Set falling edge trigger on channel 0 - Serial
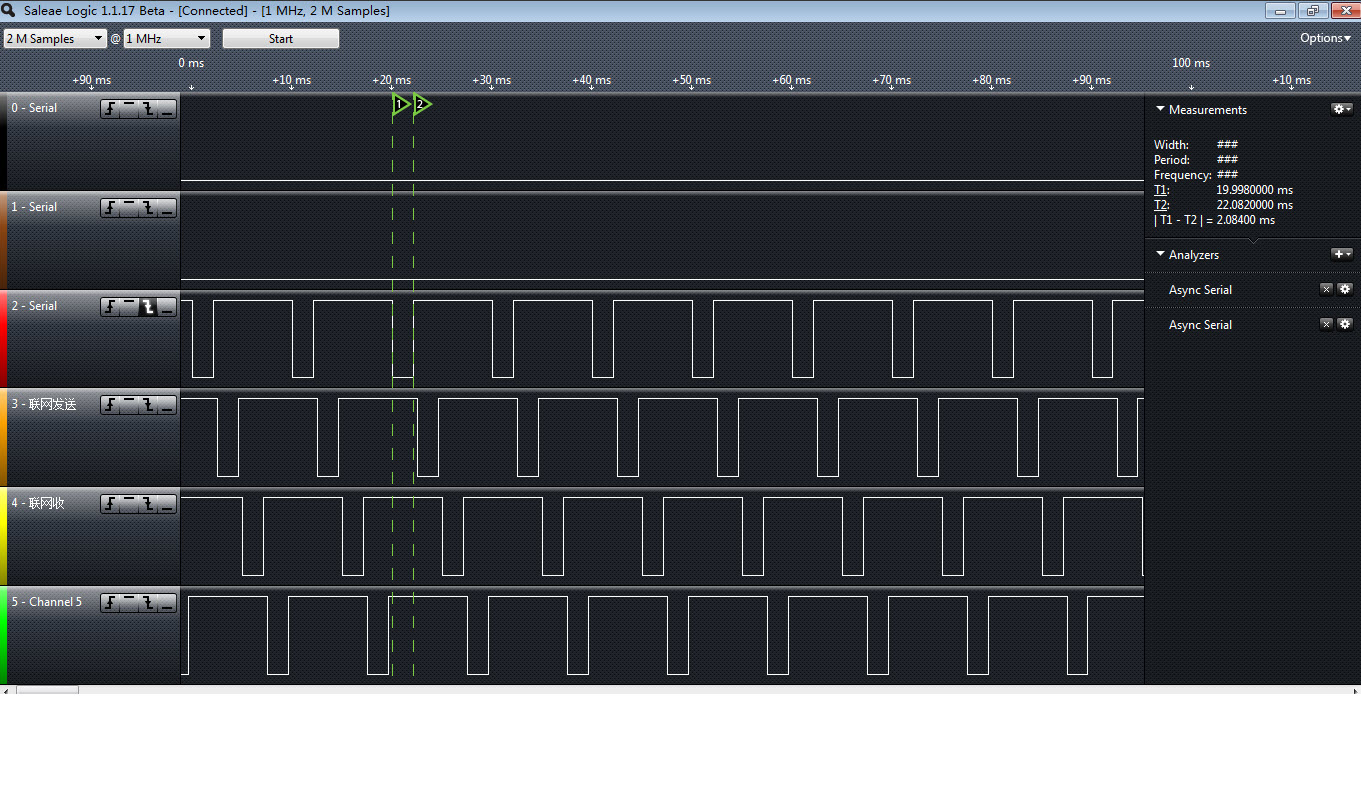1361x800 pixels. tap(148, 109)
